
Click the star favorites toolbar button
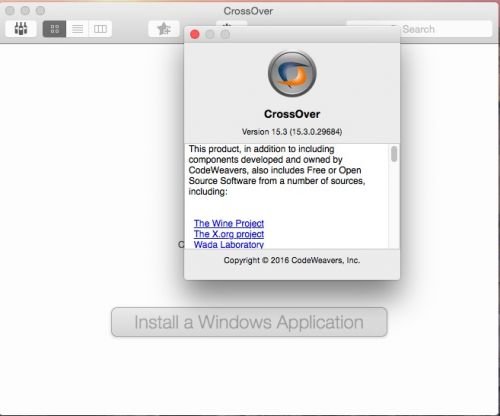[164, 29]
